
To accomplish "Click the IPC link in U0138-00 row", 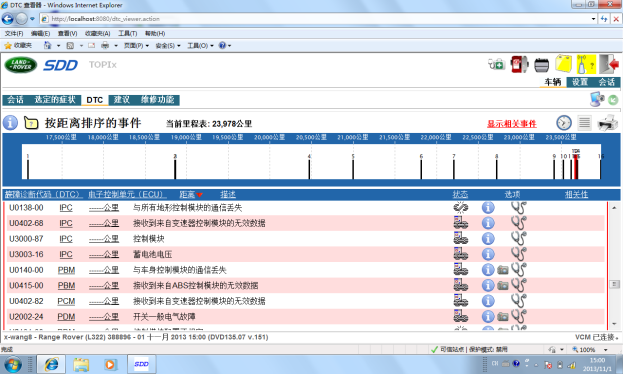I will tap(66, 207).
